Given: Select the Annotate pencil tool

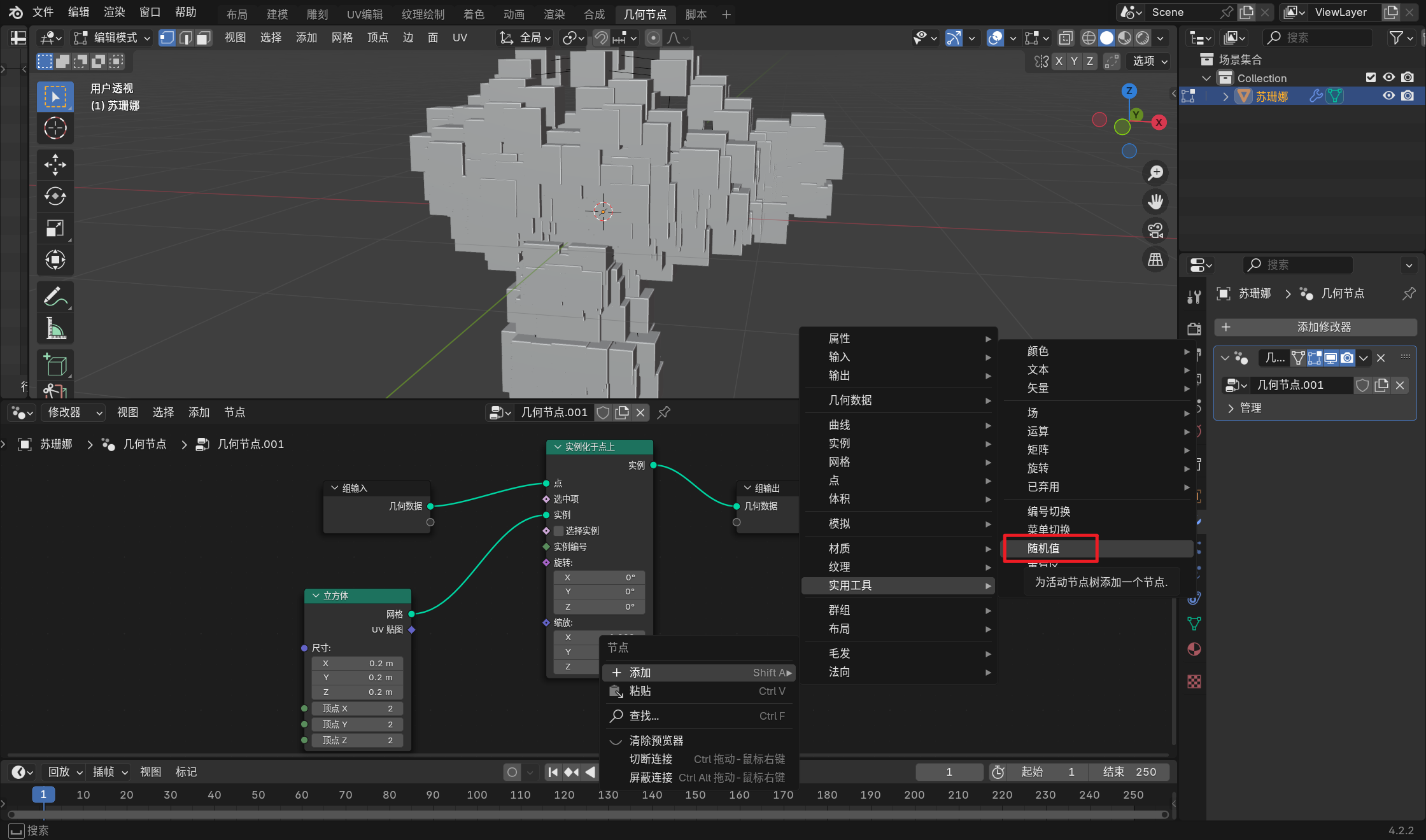Looking at the screenshot, I should tap(55, 297).
